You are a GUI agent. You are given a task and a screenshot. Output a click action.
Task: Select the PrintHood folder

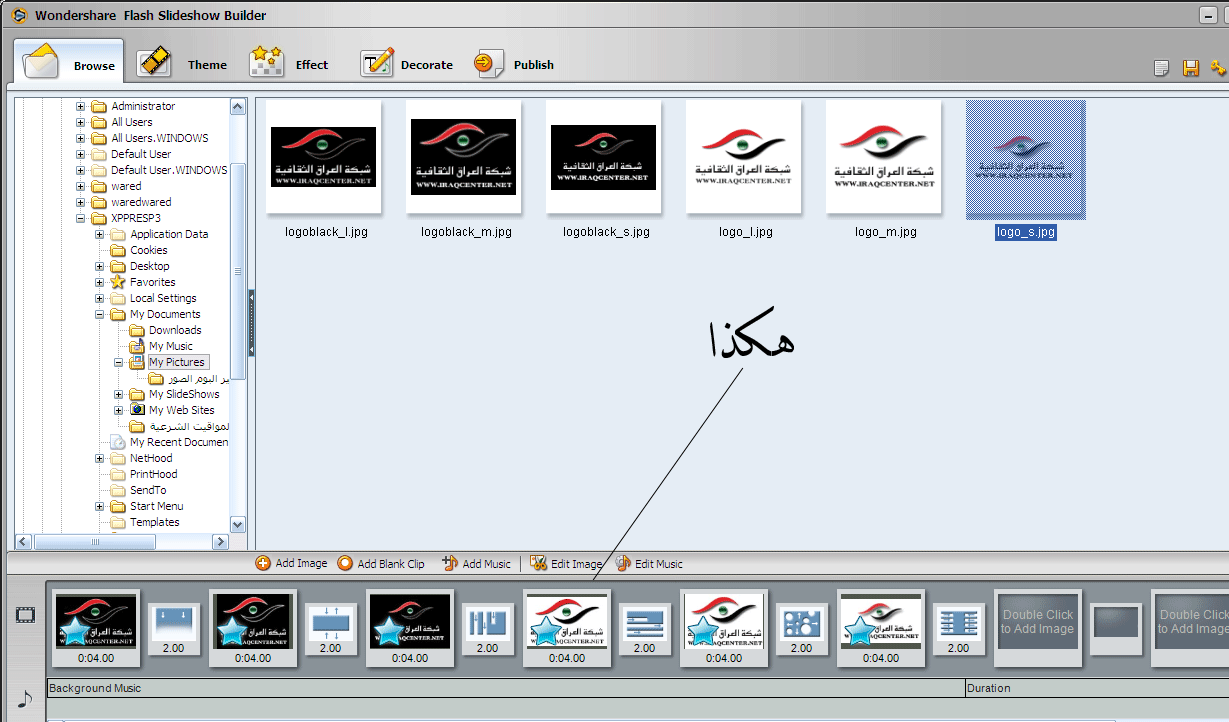point(154,474)
